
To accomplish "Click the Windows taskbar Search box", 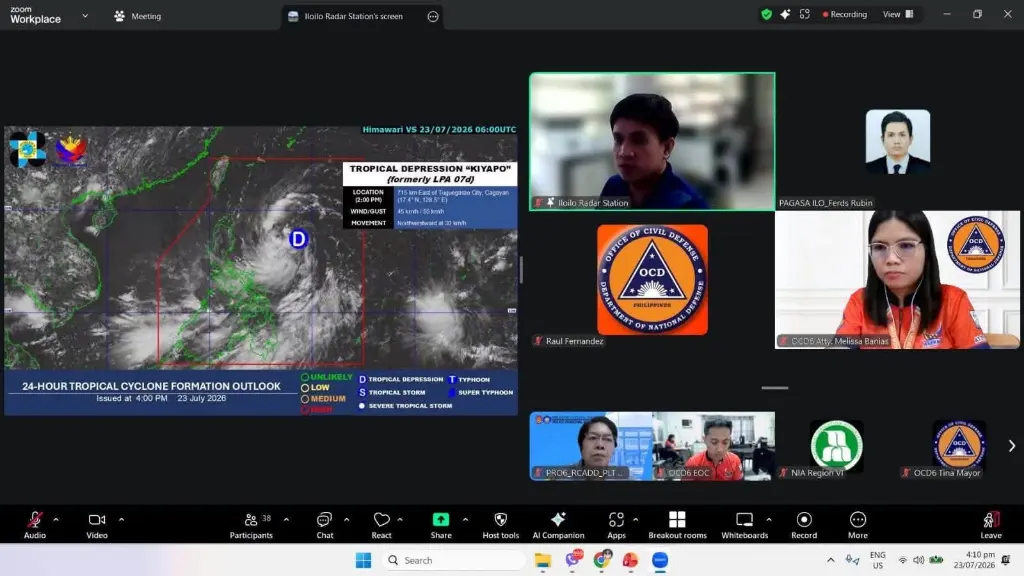I will [454, 560].
